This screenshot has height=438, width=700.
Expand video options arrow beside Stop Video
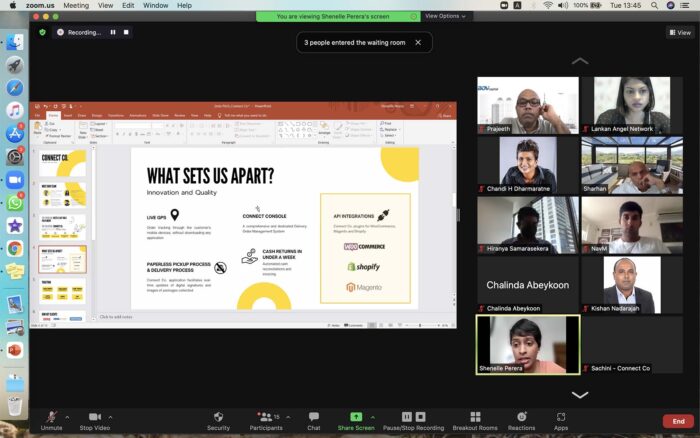(x=111, y=416)
